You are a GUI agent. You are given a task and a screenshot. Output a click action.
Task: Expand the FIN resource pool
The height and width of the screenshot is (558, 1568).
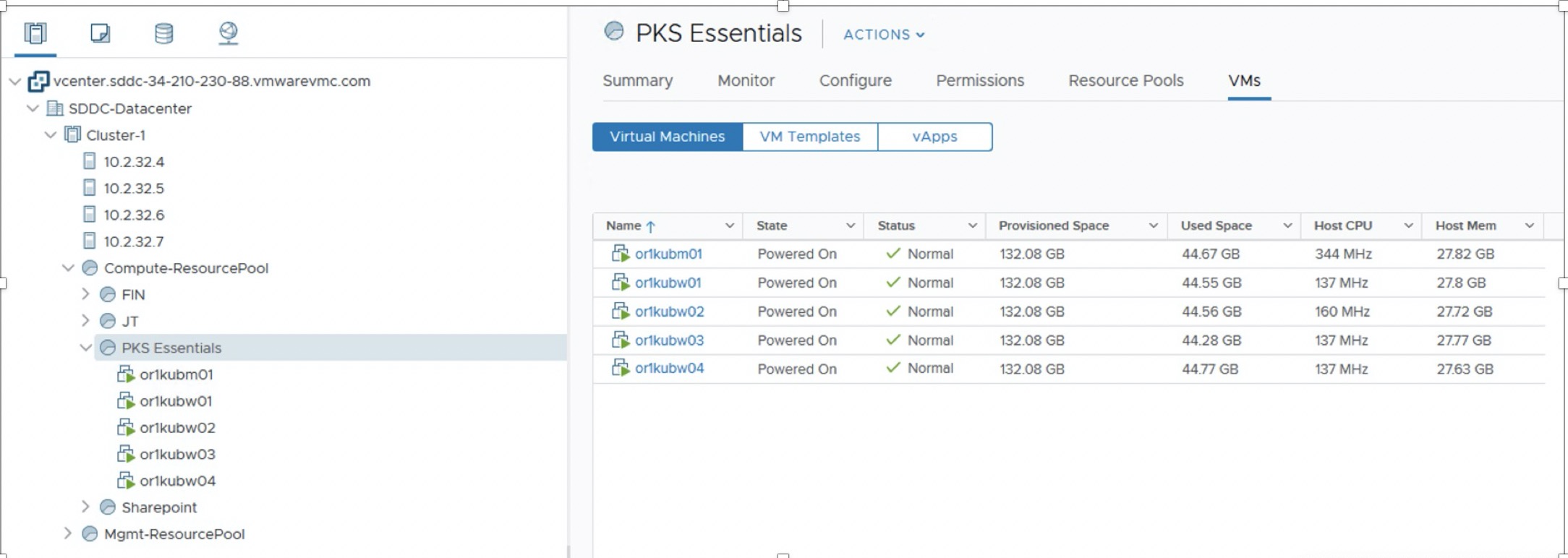point(85,294)
